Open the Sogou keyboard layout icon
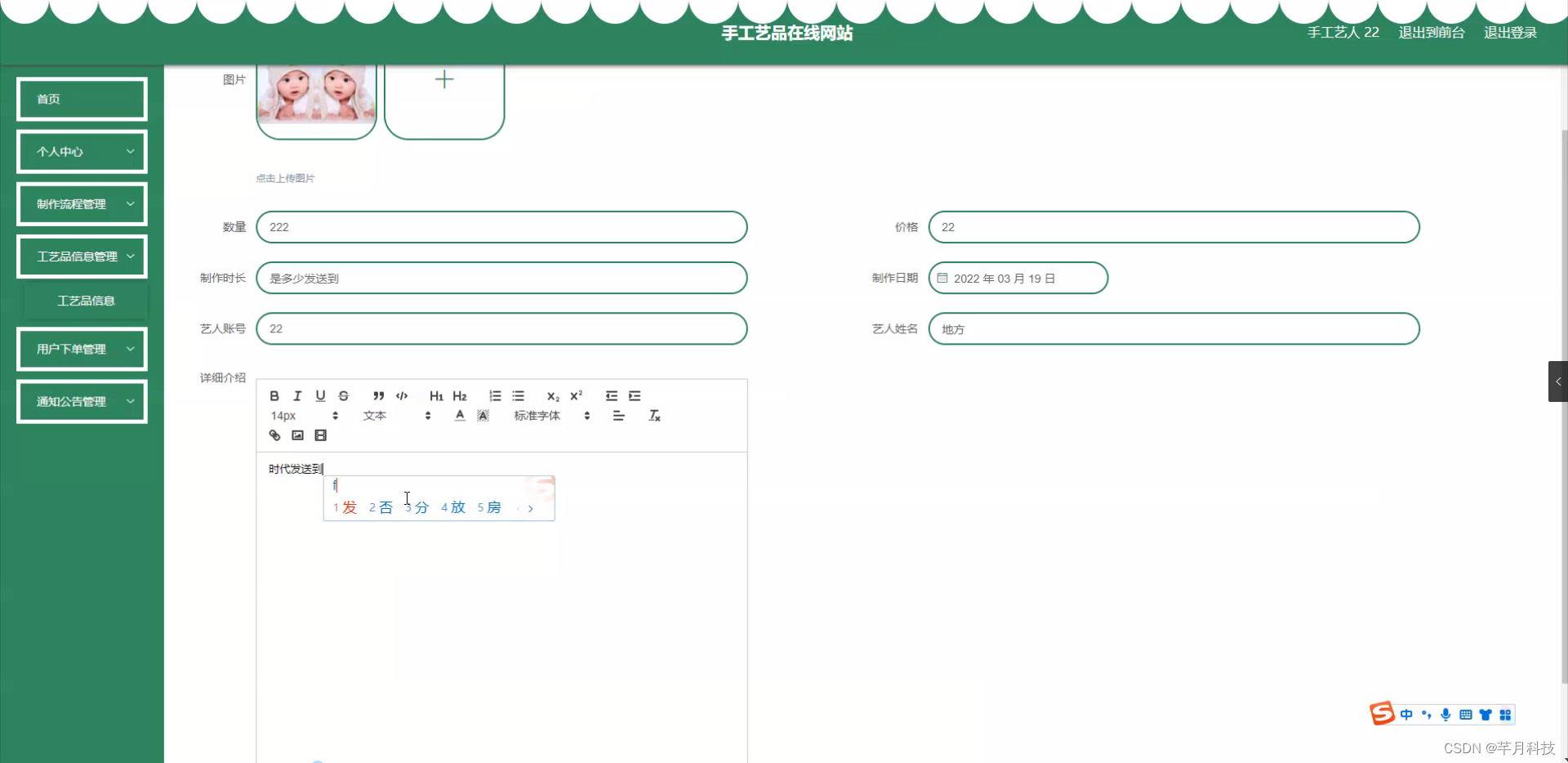The width and height of the screenshot is (1568, 763). click(1466, 715)
